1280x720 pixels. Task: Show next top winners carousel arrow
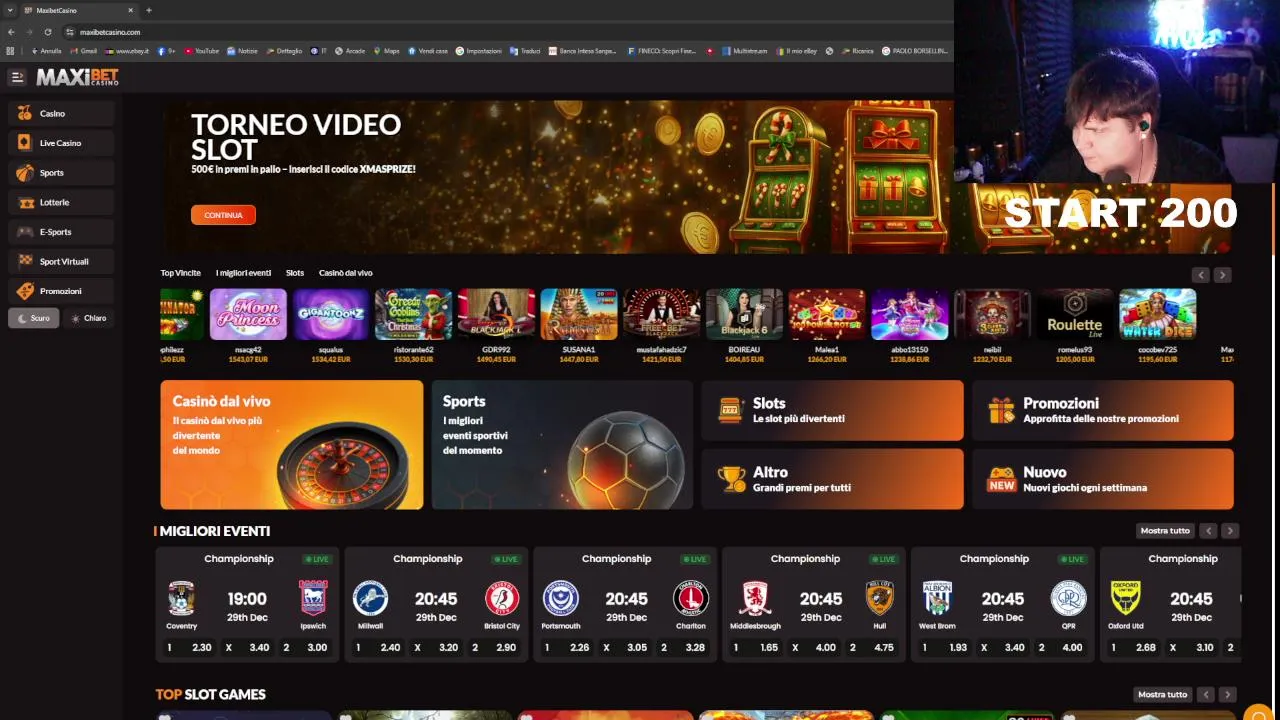point(1222,275)
